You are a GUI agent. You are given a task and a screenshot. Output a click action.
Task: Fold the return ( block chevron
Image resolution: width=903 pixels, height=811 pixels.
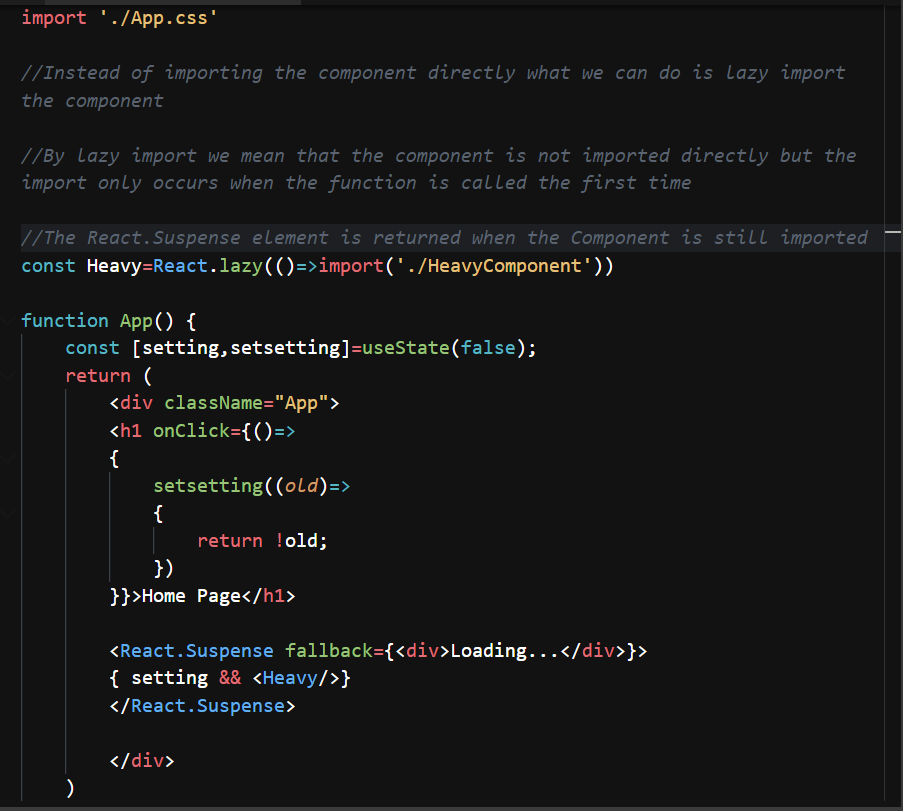(8, 376)
